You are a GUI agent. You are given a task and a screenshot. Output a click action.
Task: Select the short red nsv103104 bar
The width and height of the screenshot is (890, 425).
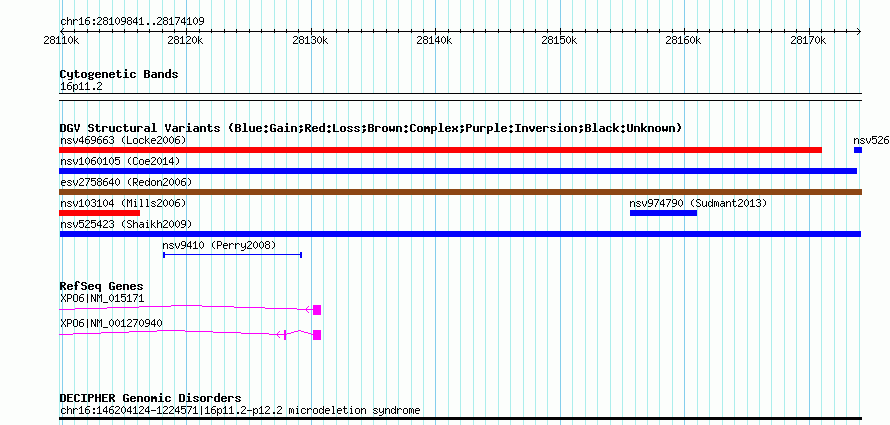click(99, 213)
